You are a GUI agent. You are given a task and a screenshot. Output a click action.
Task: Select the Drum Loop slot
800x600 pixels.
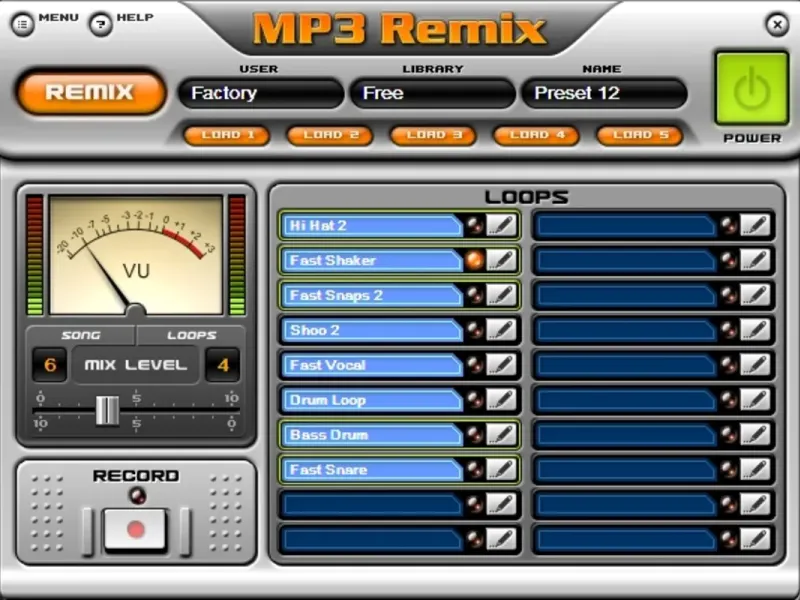(371, 400)
